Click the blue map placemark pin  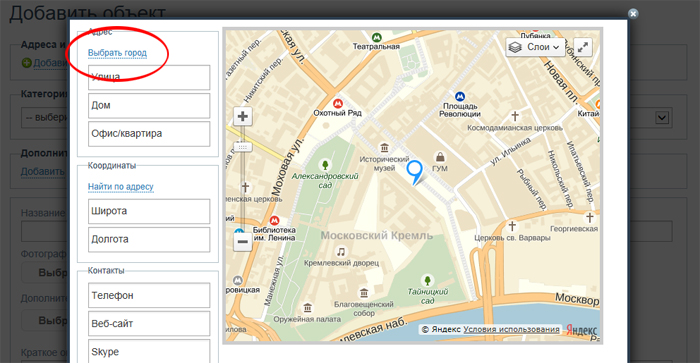(x=414, y=172)
